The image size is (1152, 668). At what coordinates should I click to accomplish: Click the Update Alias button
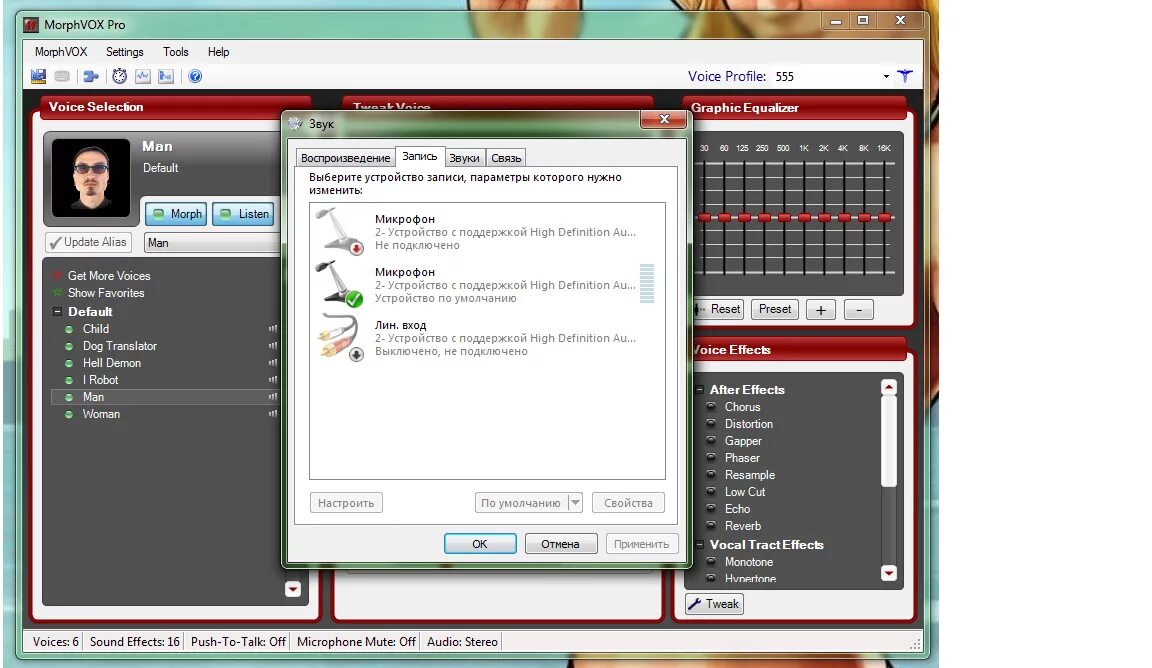tap(88, 242)
